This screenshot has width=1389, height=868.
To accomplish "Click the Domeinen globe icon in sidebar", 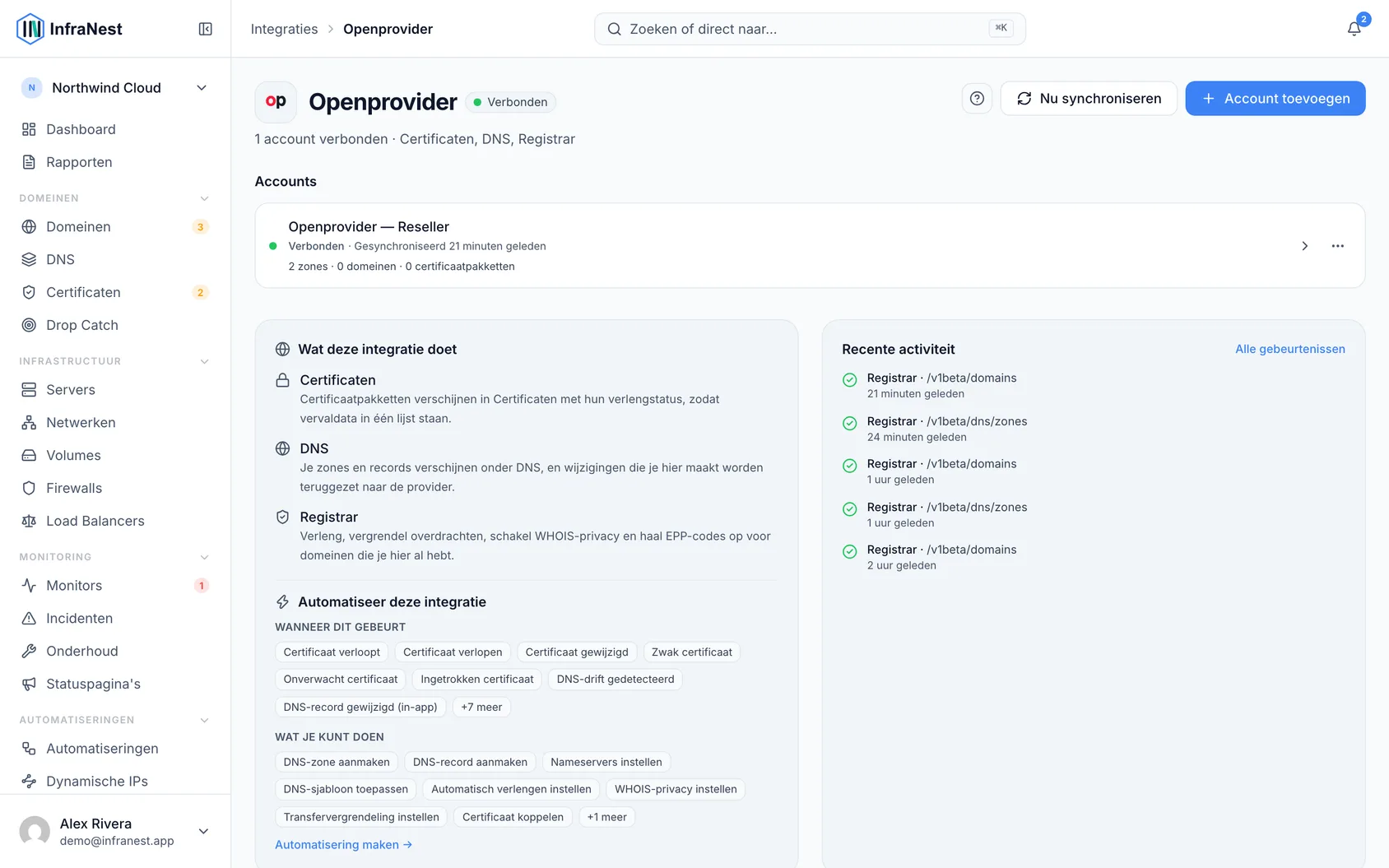I will (x=29, y=226).
